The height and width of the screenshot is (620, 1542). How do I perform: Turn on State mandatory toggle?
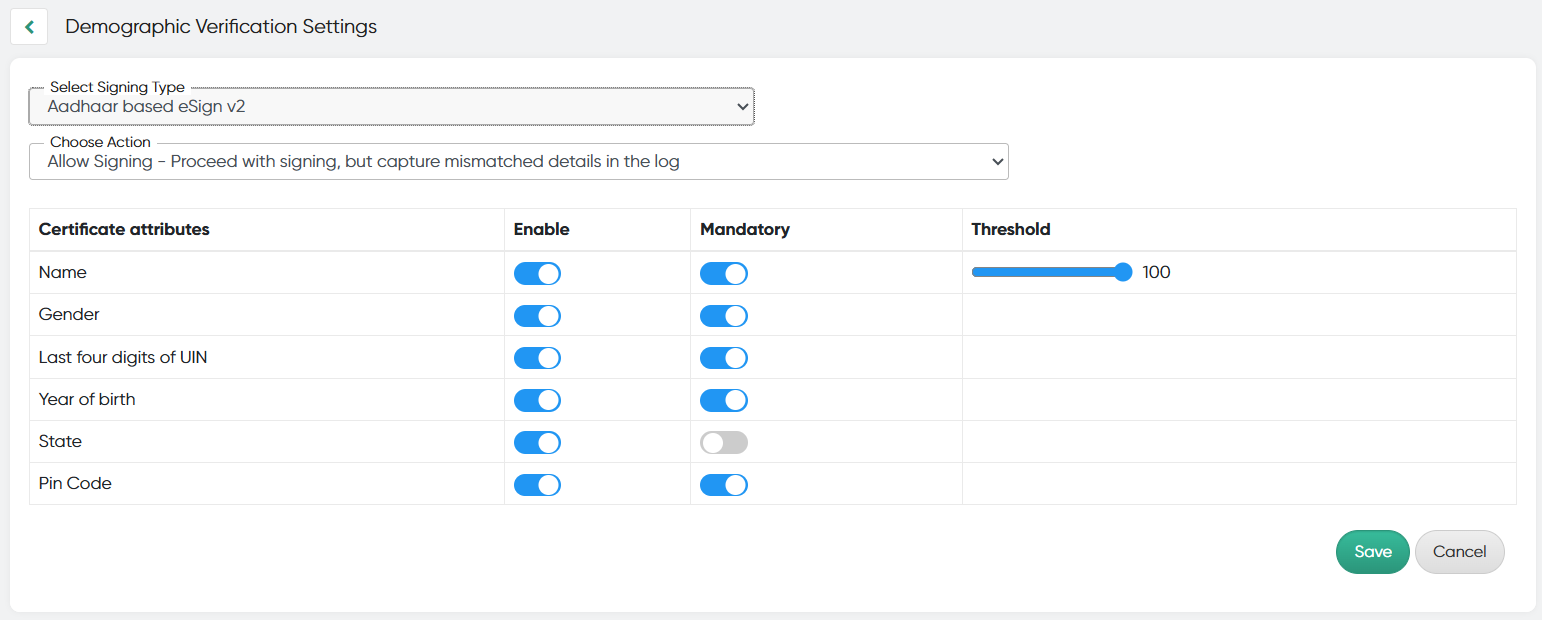(723, 443)
